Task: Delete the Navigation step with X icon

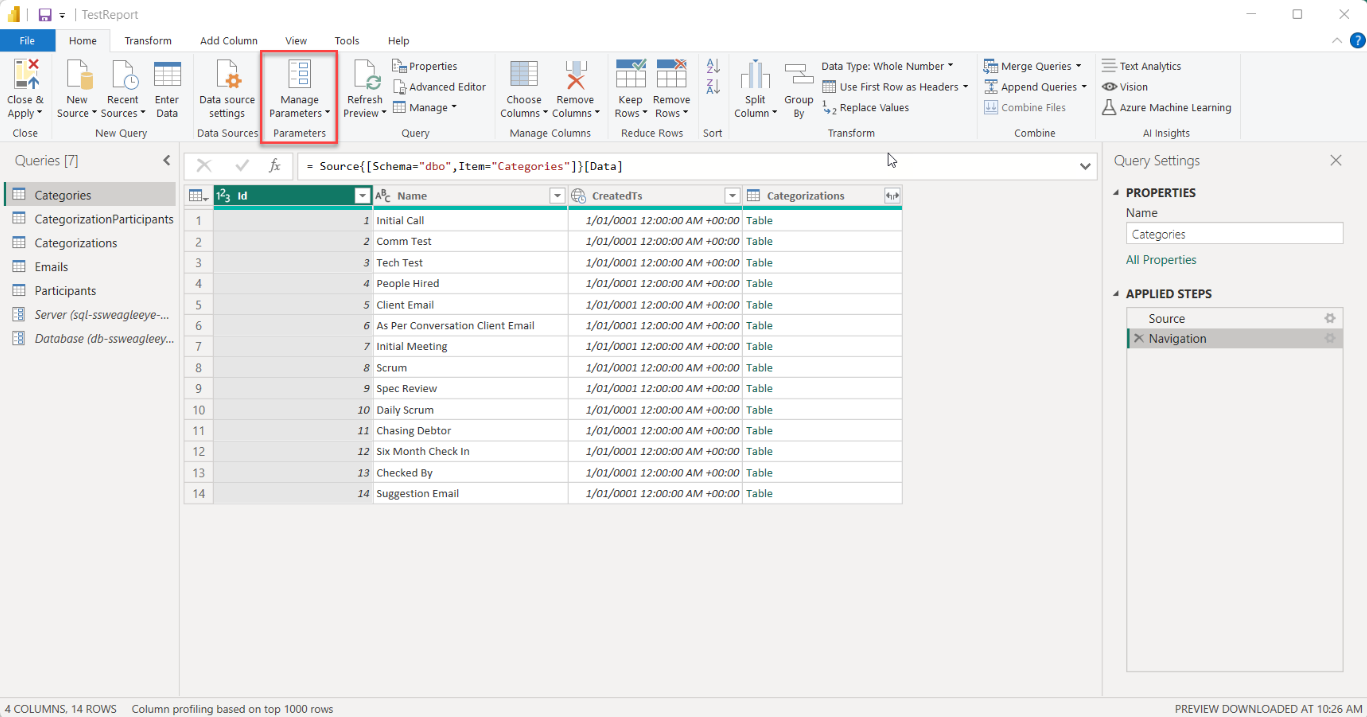Action: click(1138, 339)
